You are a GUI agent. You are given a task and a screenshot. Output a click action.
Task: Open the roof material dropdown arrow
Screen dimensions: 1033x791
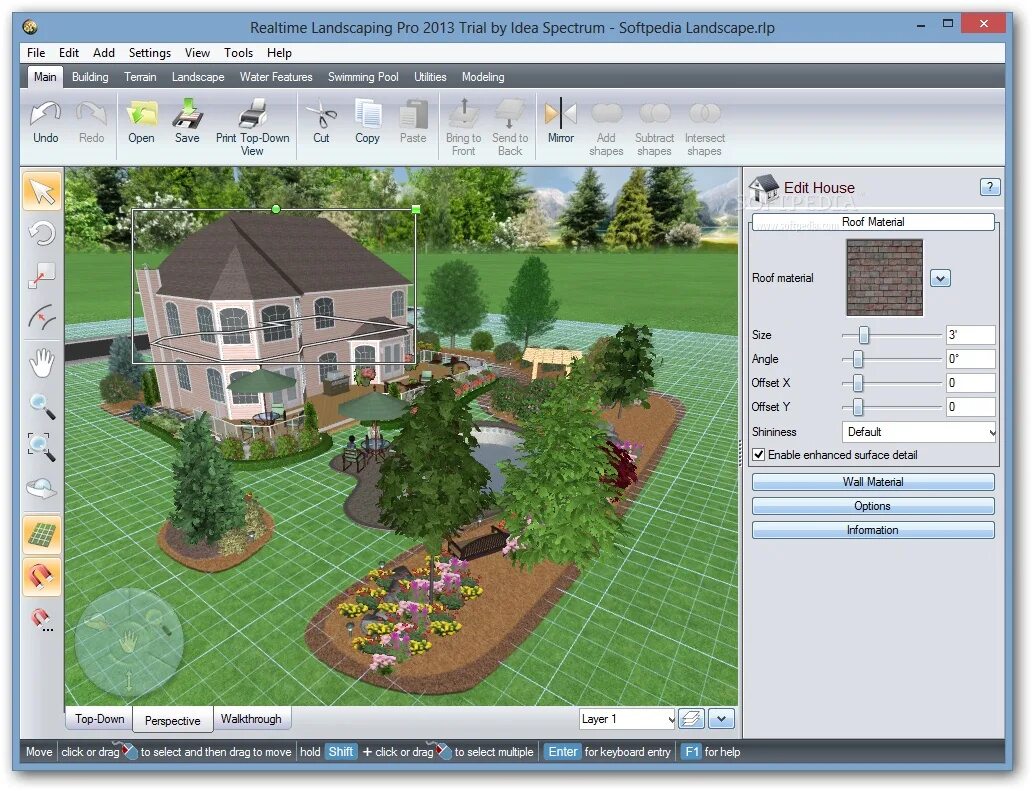click(940, 279)
